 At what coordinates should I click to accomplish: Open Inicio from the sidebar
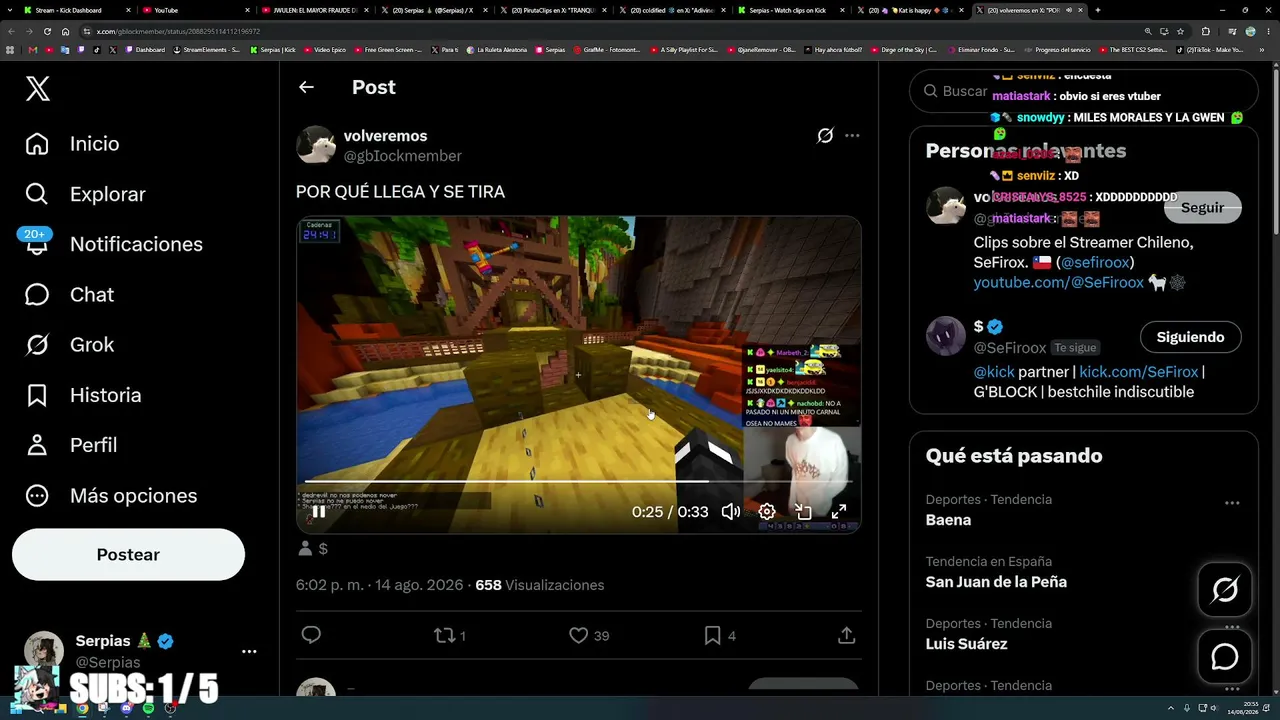point(72,144)
